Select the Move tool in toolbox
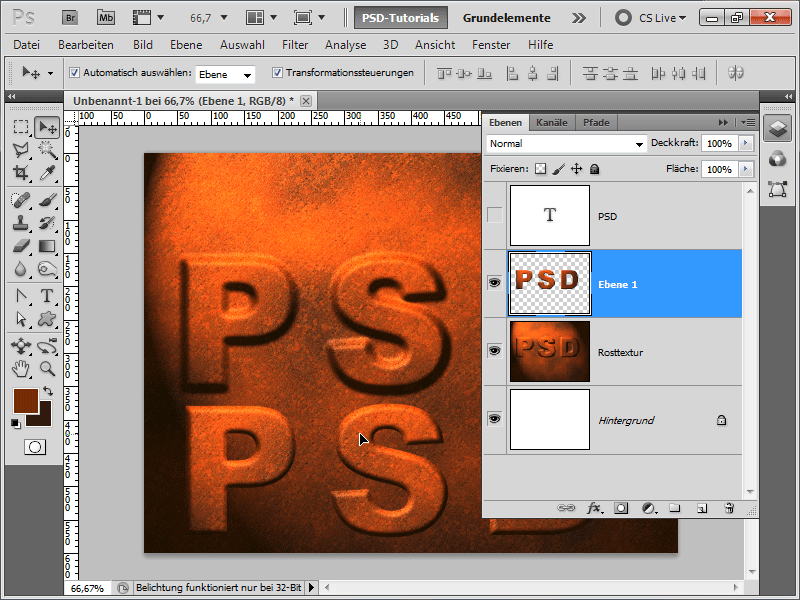 (47, 127)
